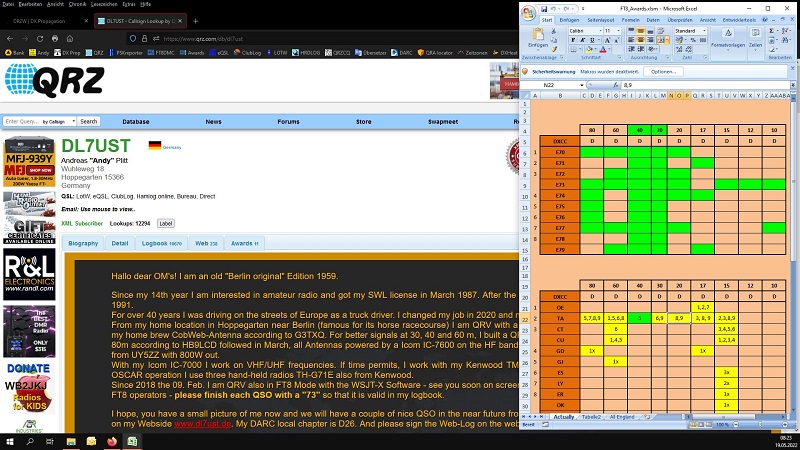Viewport: 800px width, 450px height.
Task: Toggle middle vertical alignment in Excel
Action: pyautogui.click(x=640, y=31)
